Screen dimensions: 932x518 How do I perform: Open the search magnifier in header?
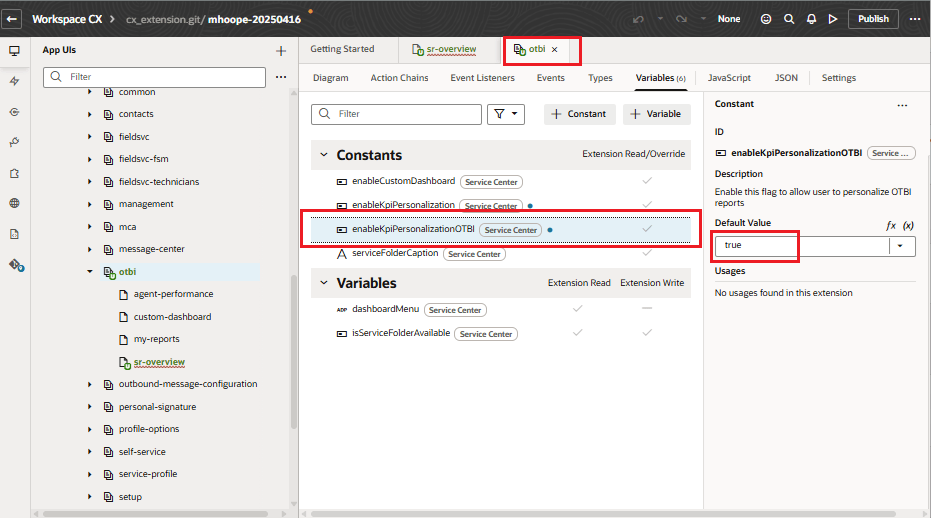point(789,19)
